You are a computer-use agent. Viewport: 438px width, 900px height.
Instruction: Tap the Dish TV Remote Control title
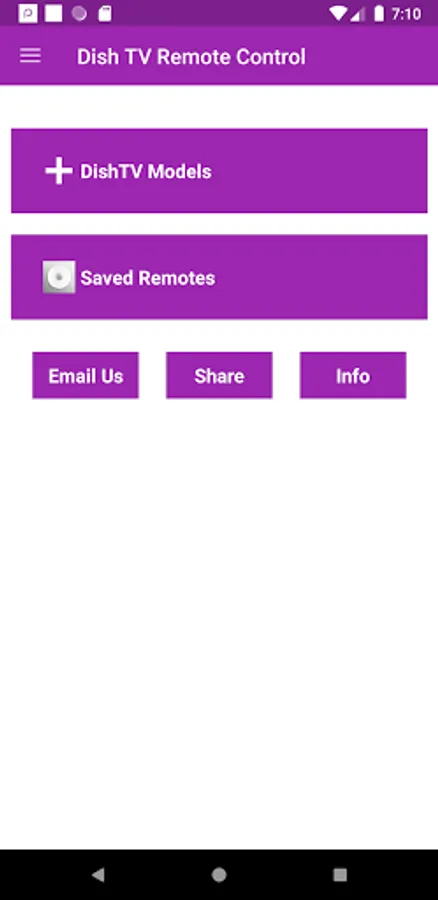click(191, 57)
